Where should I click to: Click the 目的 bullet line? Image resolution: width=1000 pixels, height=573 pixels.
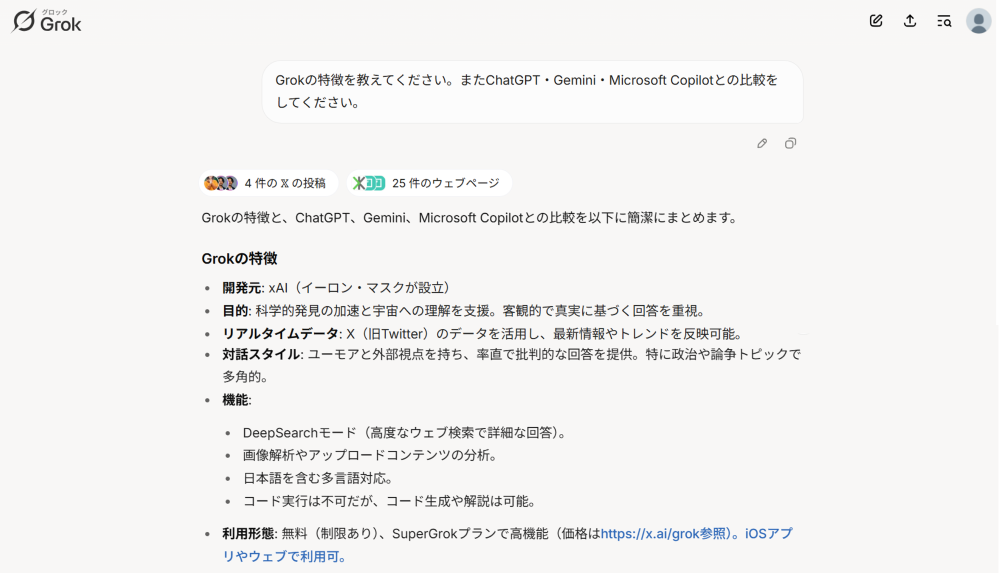(465, 311)
